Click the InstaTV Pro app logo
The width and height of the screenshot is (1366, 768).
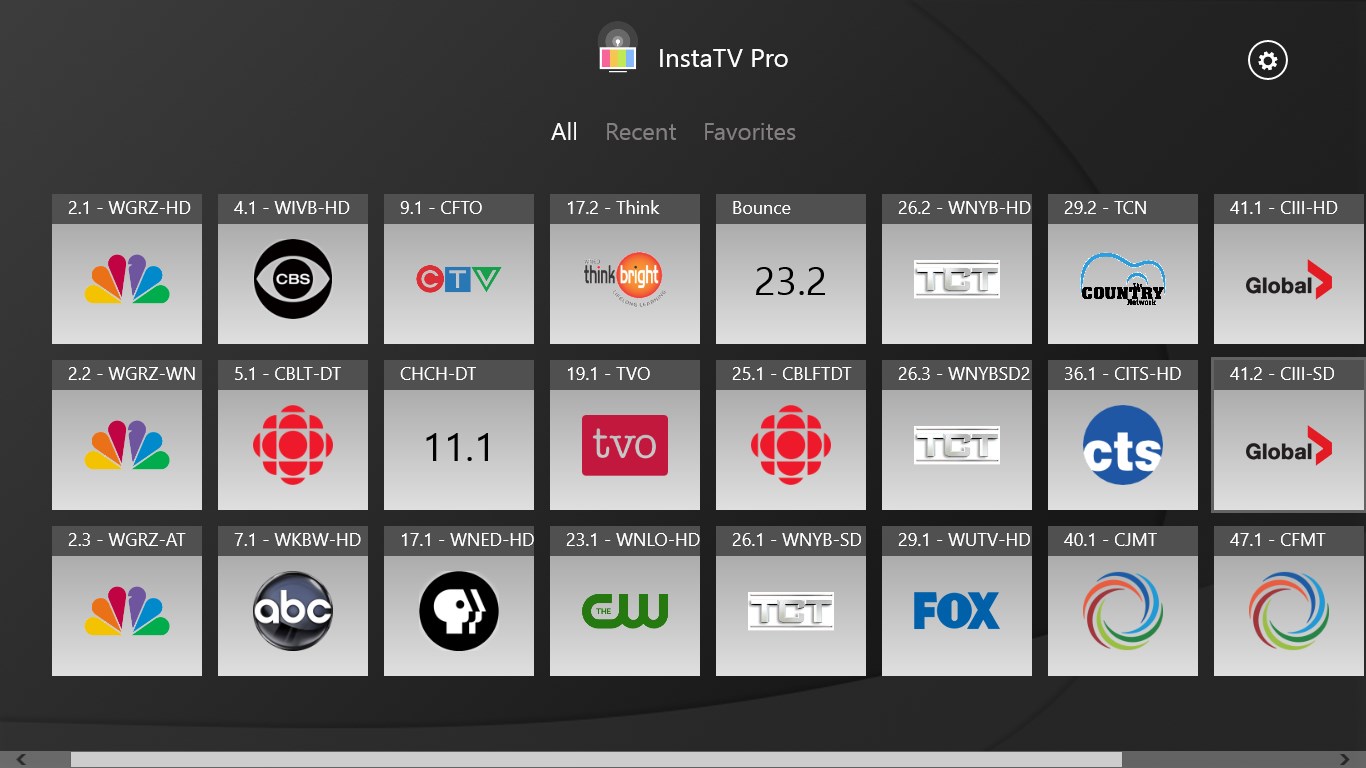(618, 48)
